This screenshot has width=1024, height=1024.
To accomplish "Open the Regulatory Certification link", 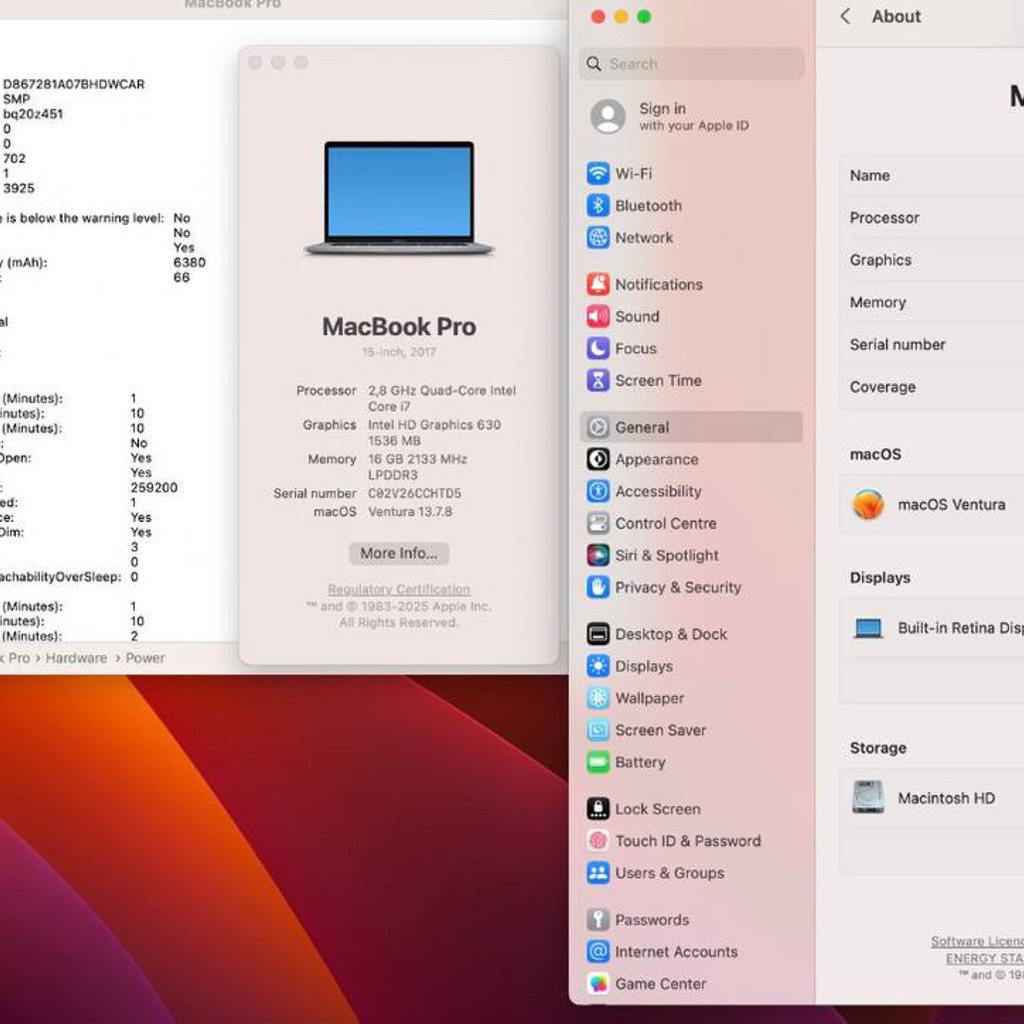I will click(x=398, y=589).
